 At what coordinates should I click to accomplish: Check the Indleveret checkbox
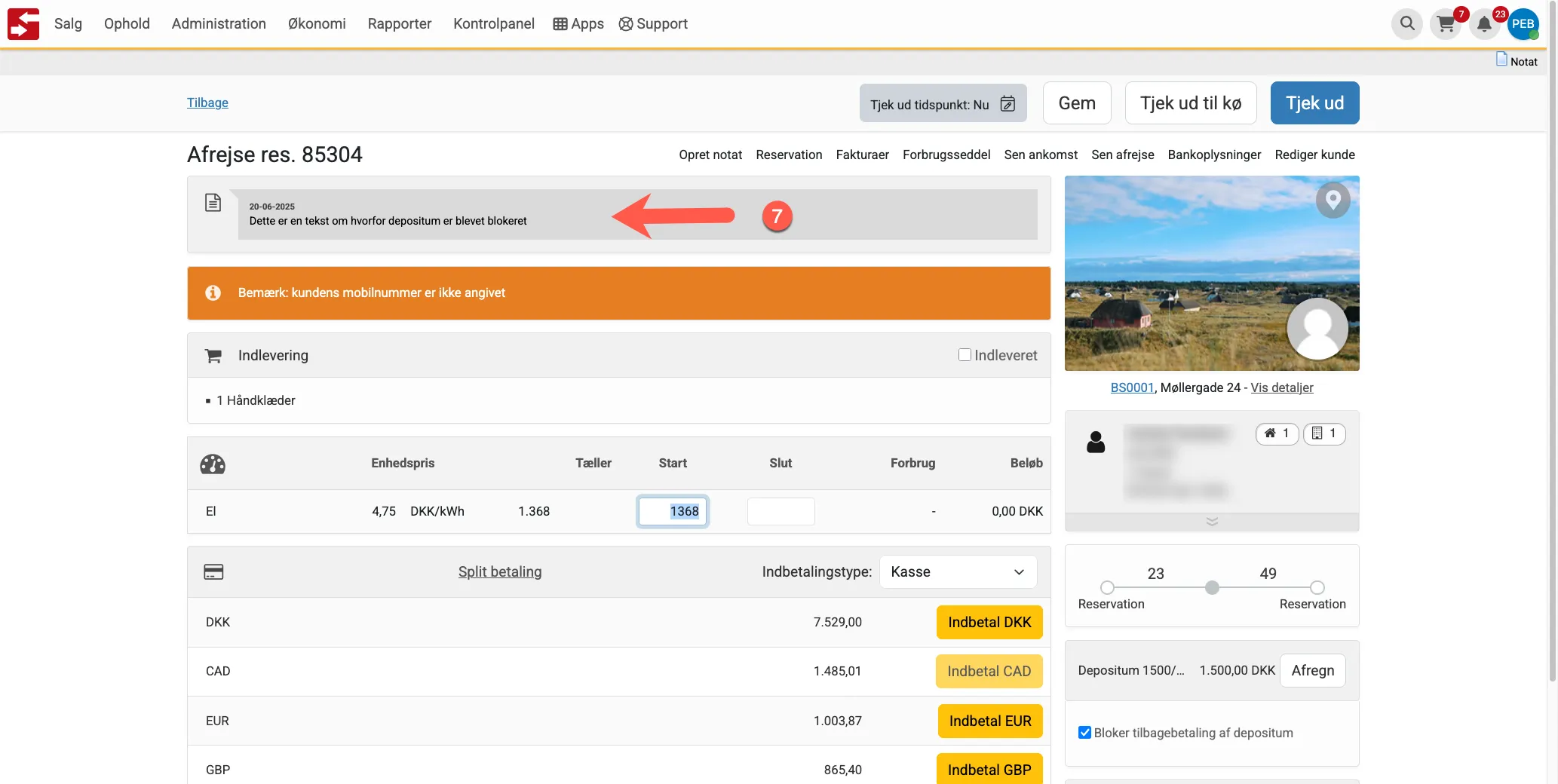pos(965,355)
